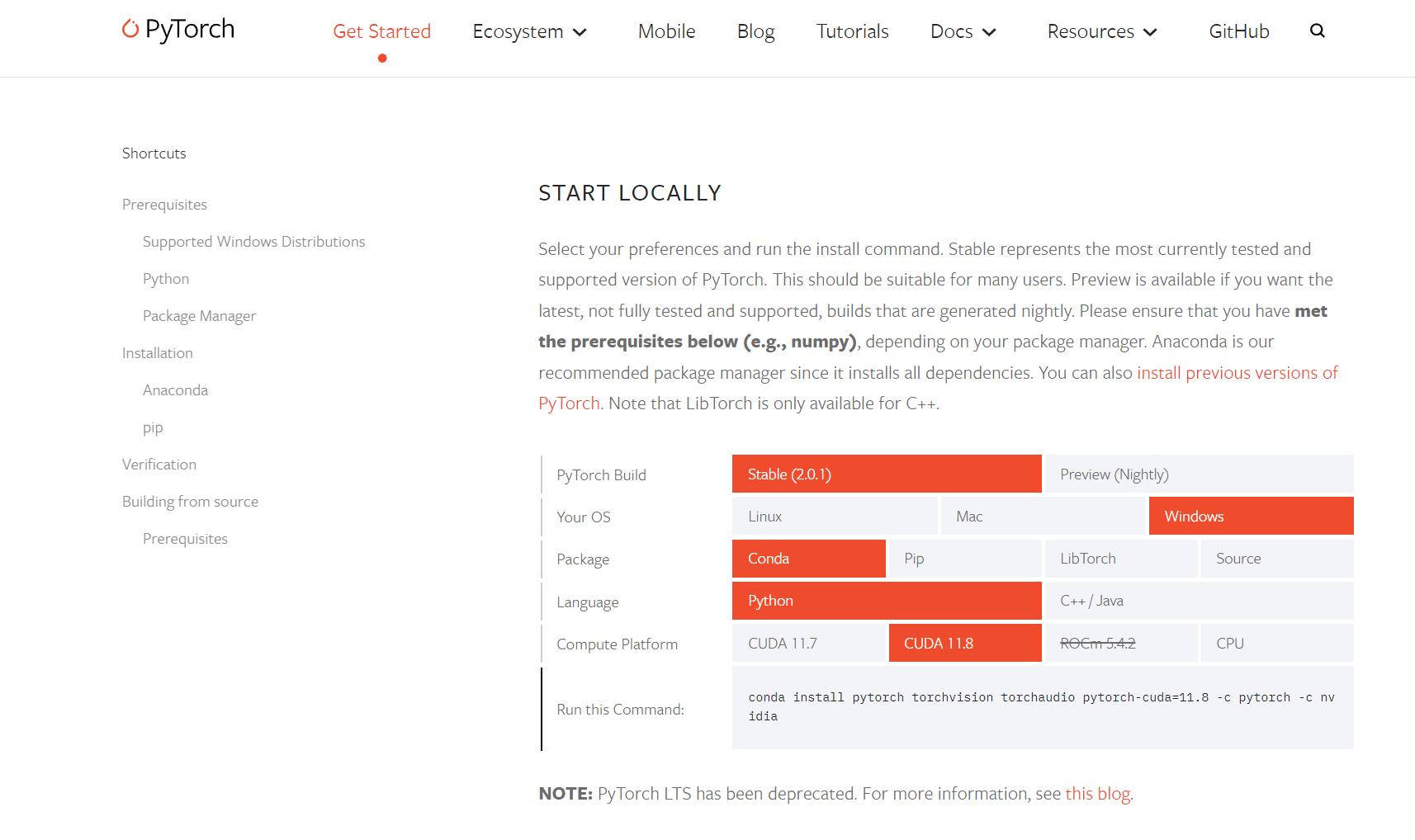
Task: Open 'install previous versions of PyTorch' link
Action: coord(1237,373)
